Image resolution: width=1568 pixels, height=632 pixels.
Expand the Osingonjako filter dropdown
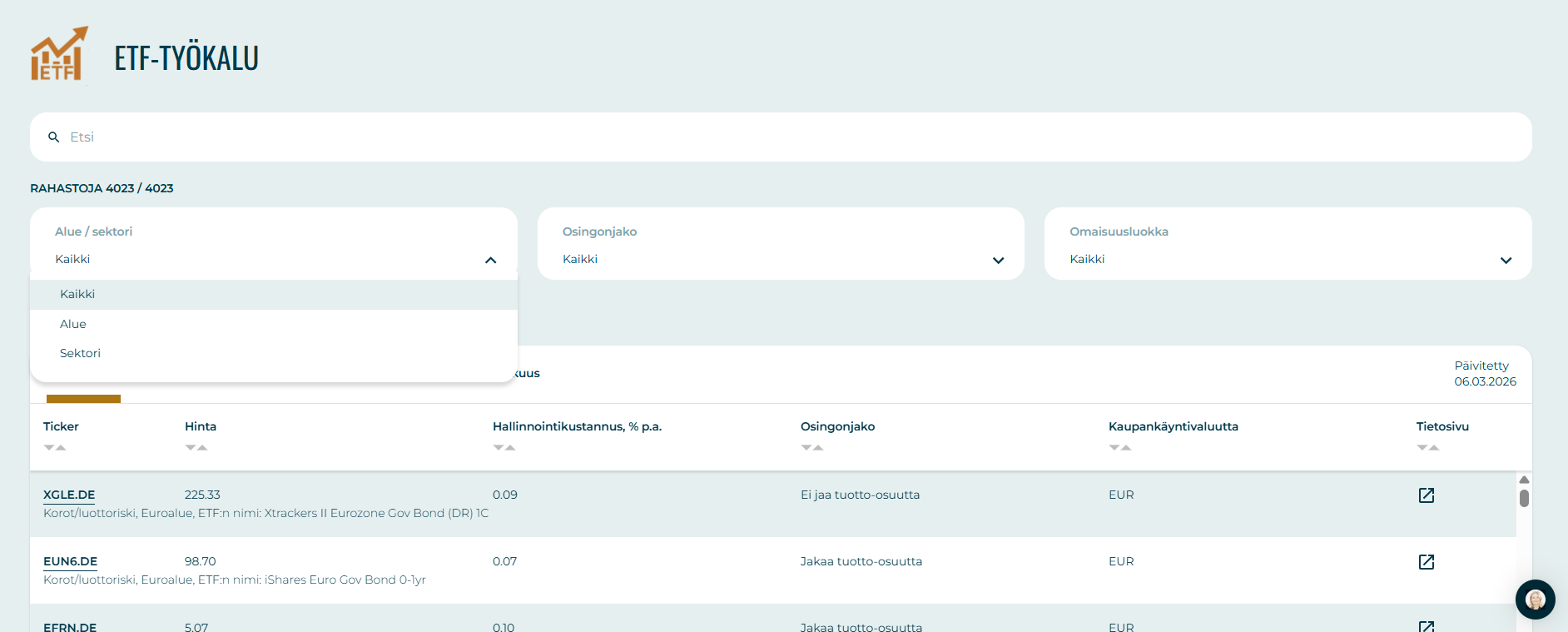998,260
